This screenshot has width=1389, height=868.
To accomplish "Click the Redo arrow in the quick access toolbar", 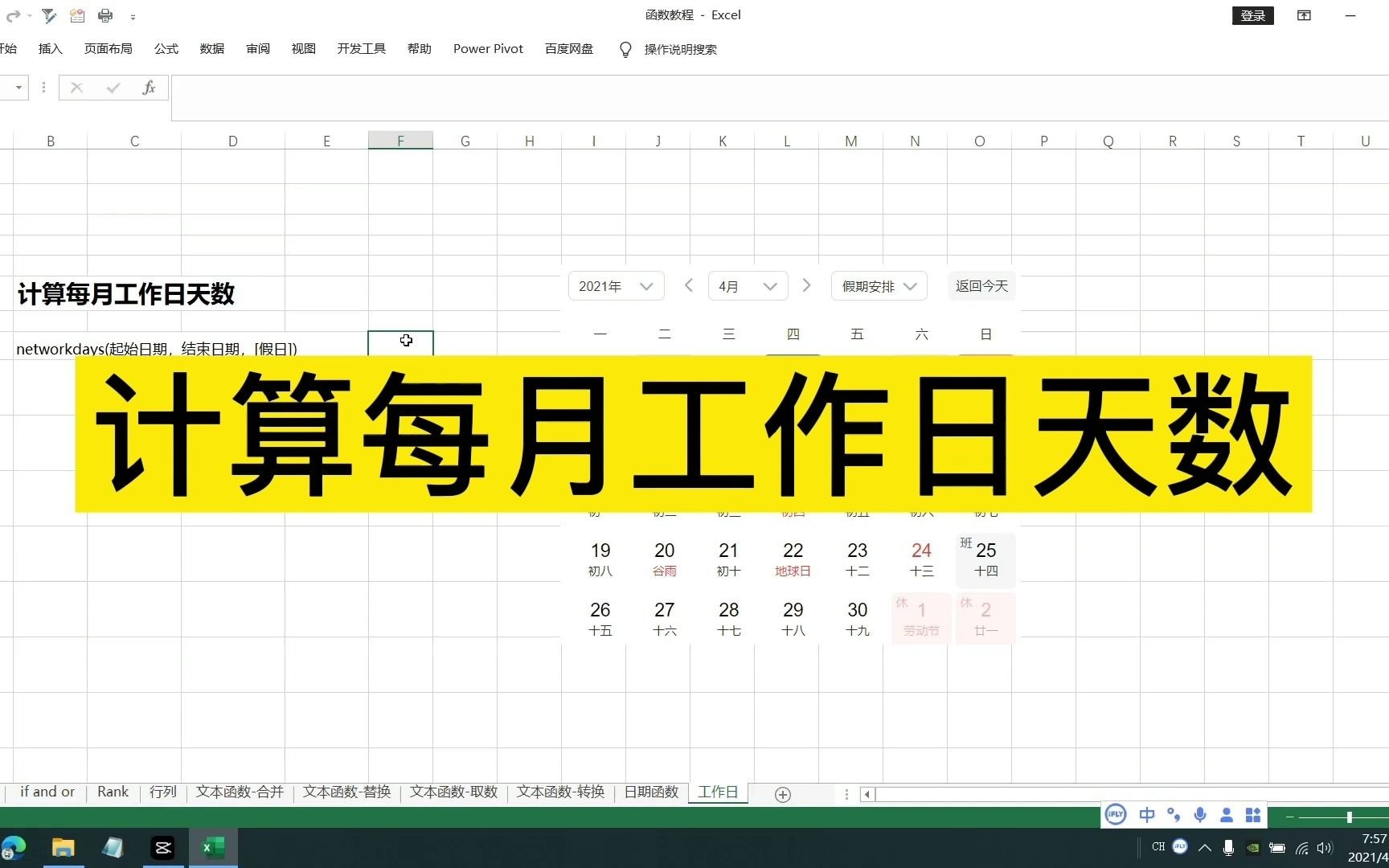I will point(13,15).
